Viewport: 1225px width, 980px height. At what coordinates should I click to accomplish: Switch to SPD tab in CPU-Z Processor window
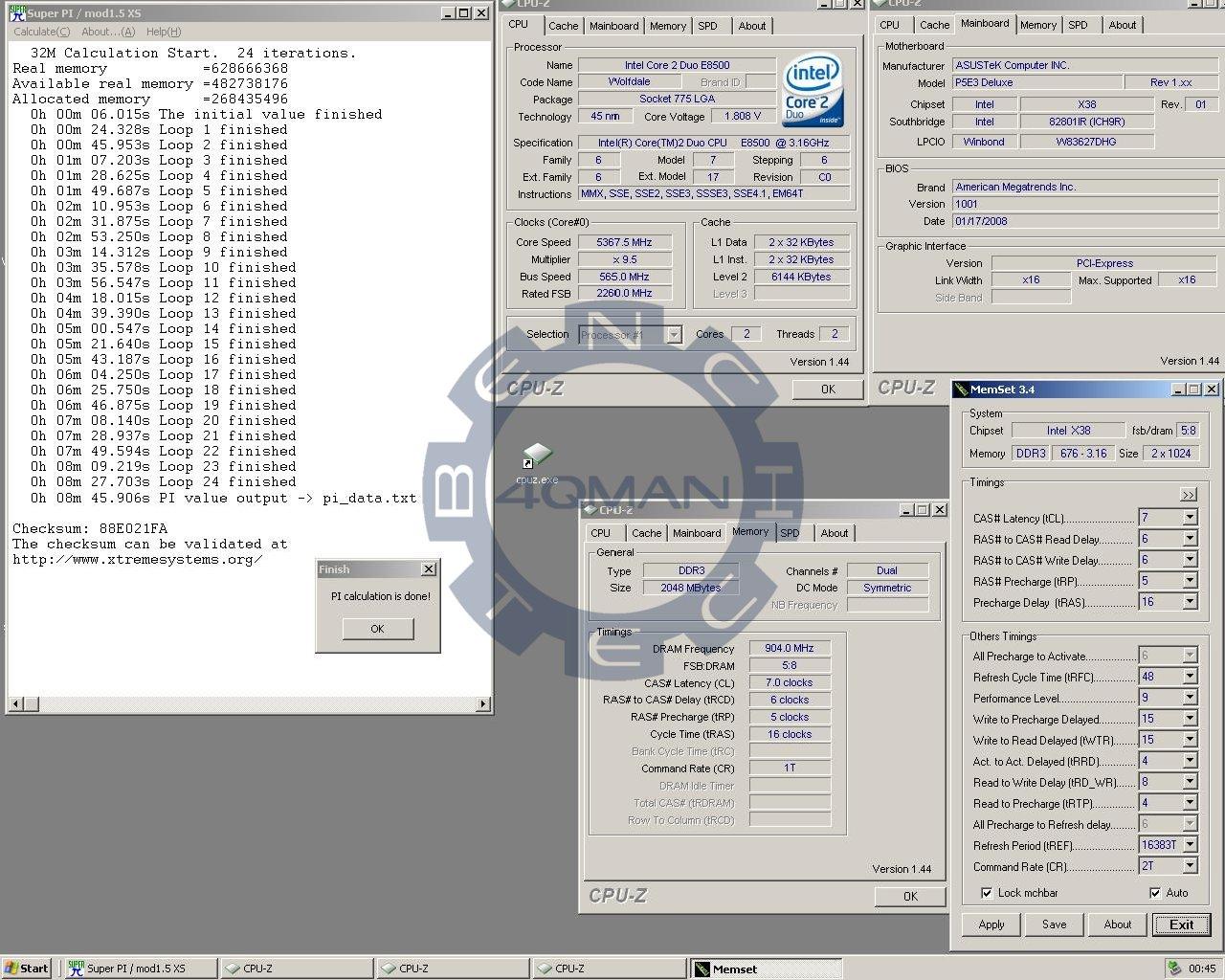(707, 26)
